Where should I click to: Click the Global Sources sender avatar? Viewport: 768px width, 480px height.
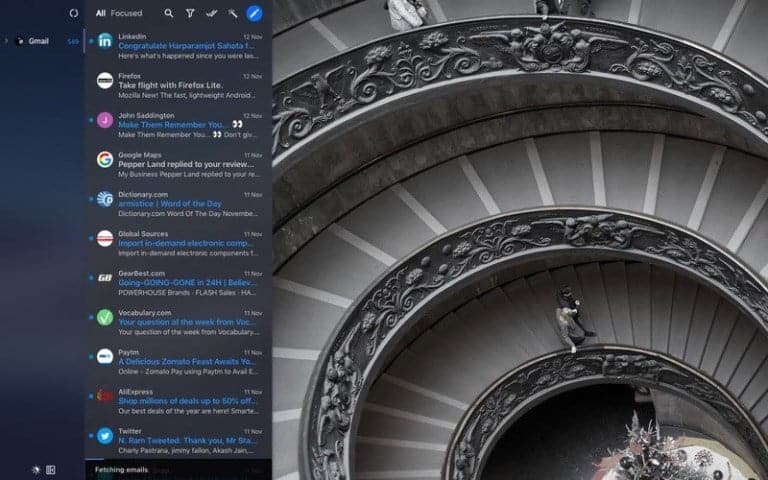(x=105, y=239)
